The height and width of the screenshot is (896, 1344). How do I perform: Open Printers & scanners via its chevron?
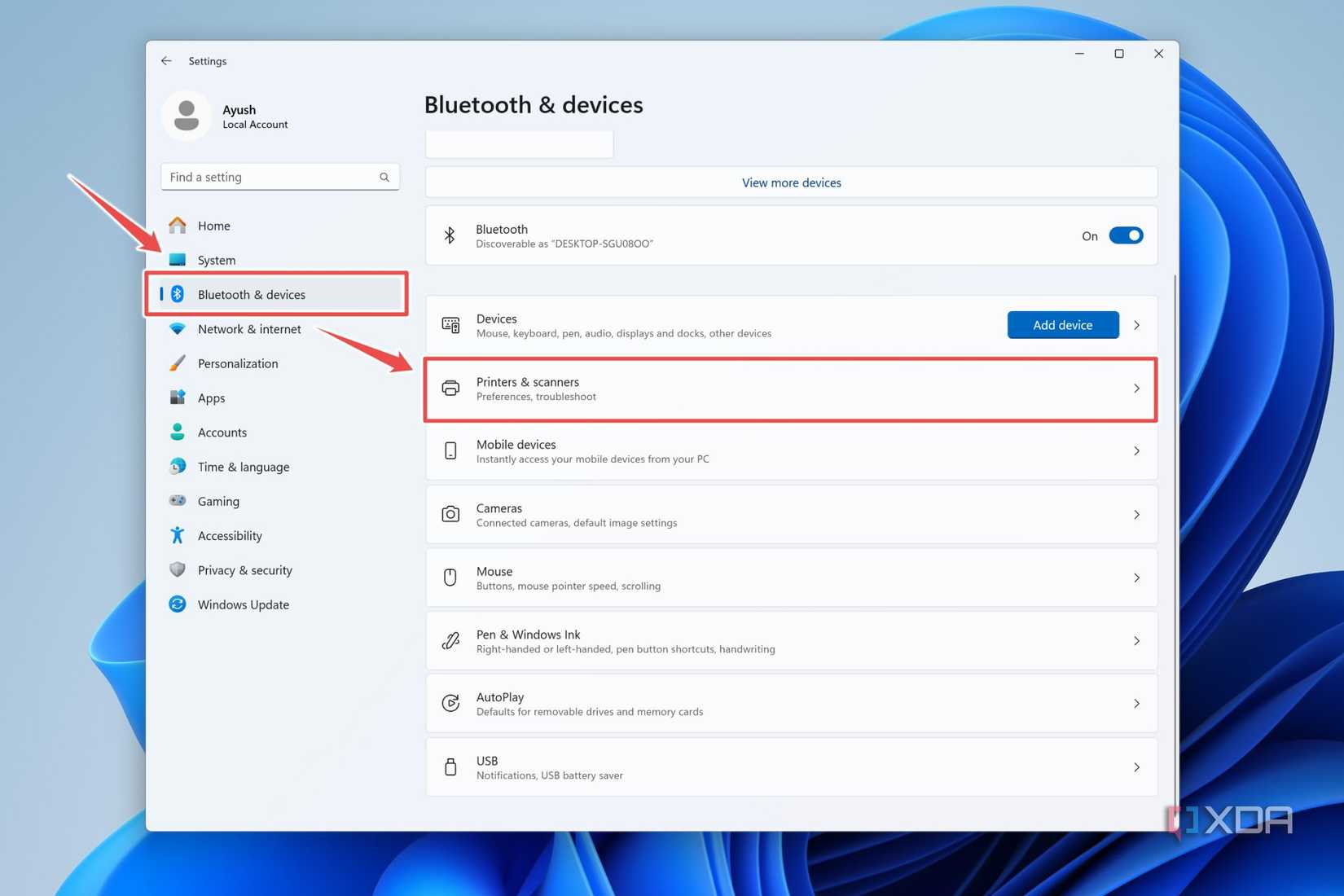pyautogui.click(x=1136, y=389)
